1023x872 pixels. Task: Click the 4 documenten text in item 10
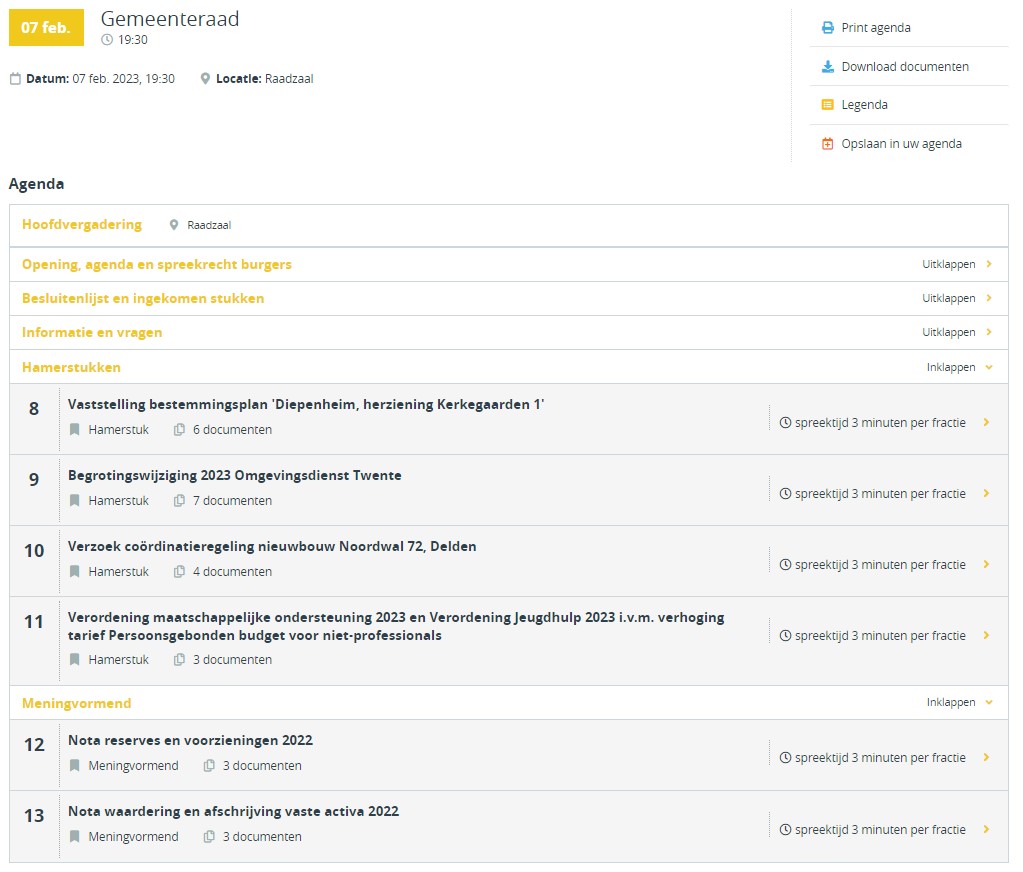232,572
